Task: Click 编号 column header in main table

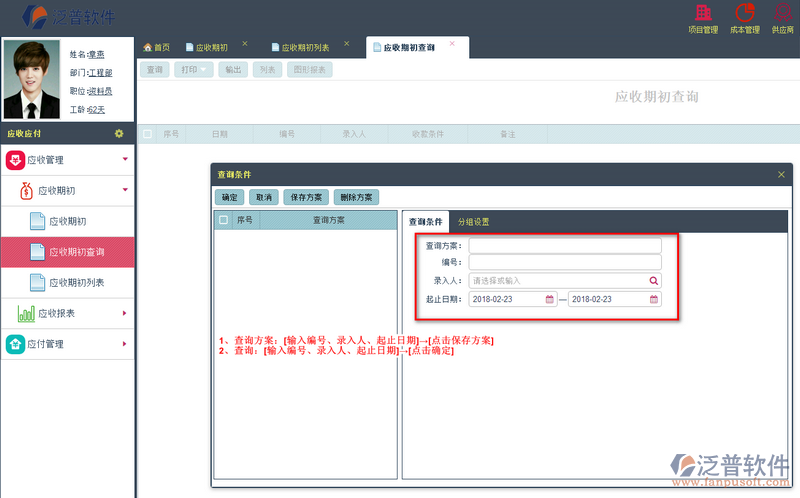Action: point(287,134)
